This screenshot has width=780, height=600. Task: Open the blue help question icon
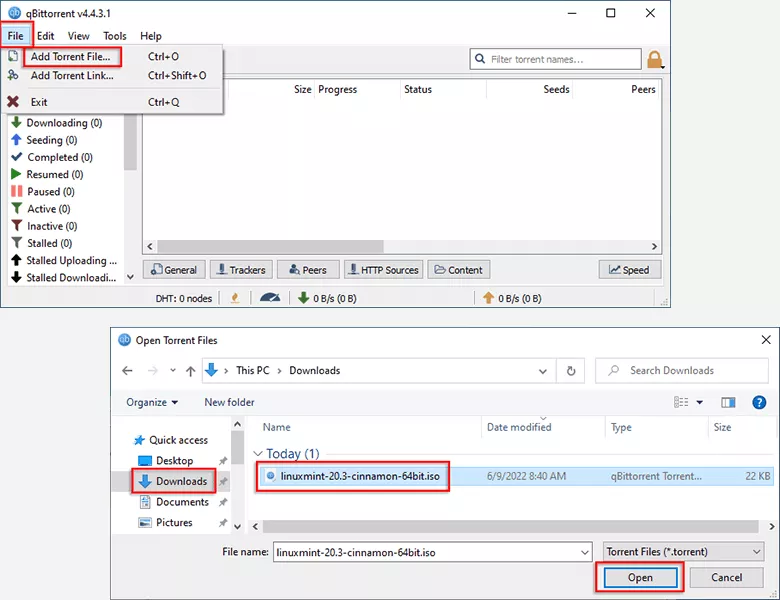click(x=759, y=402)
